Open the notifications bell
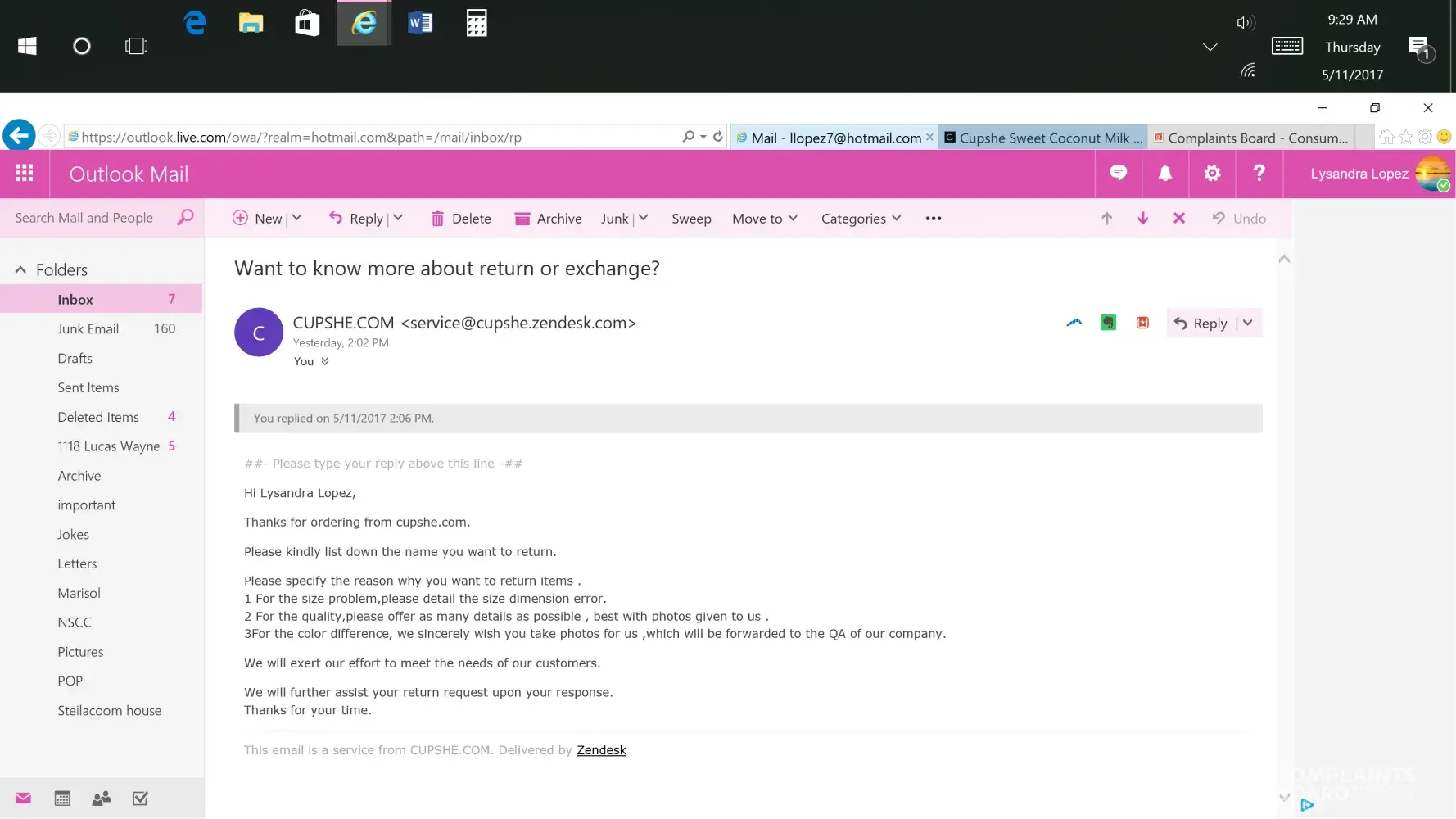The image size is (1456, 819). coord(1164,174)
